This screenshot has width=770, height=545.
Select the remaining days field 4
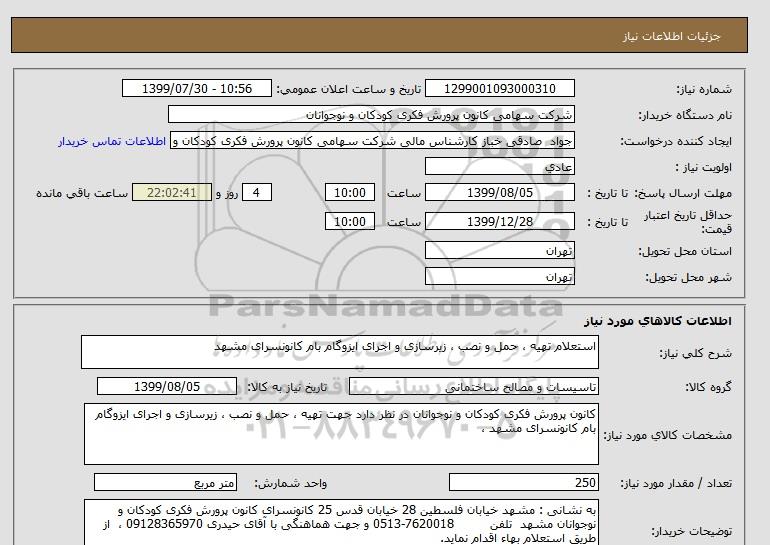click(257, 192)
